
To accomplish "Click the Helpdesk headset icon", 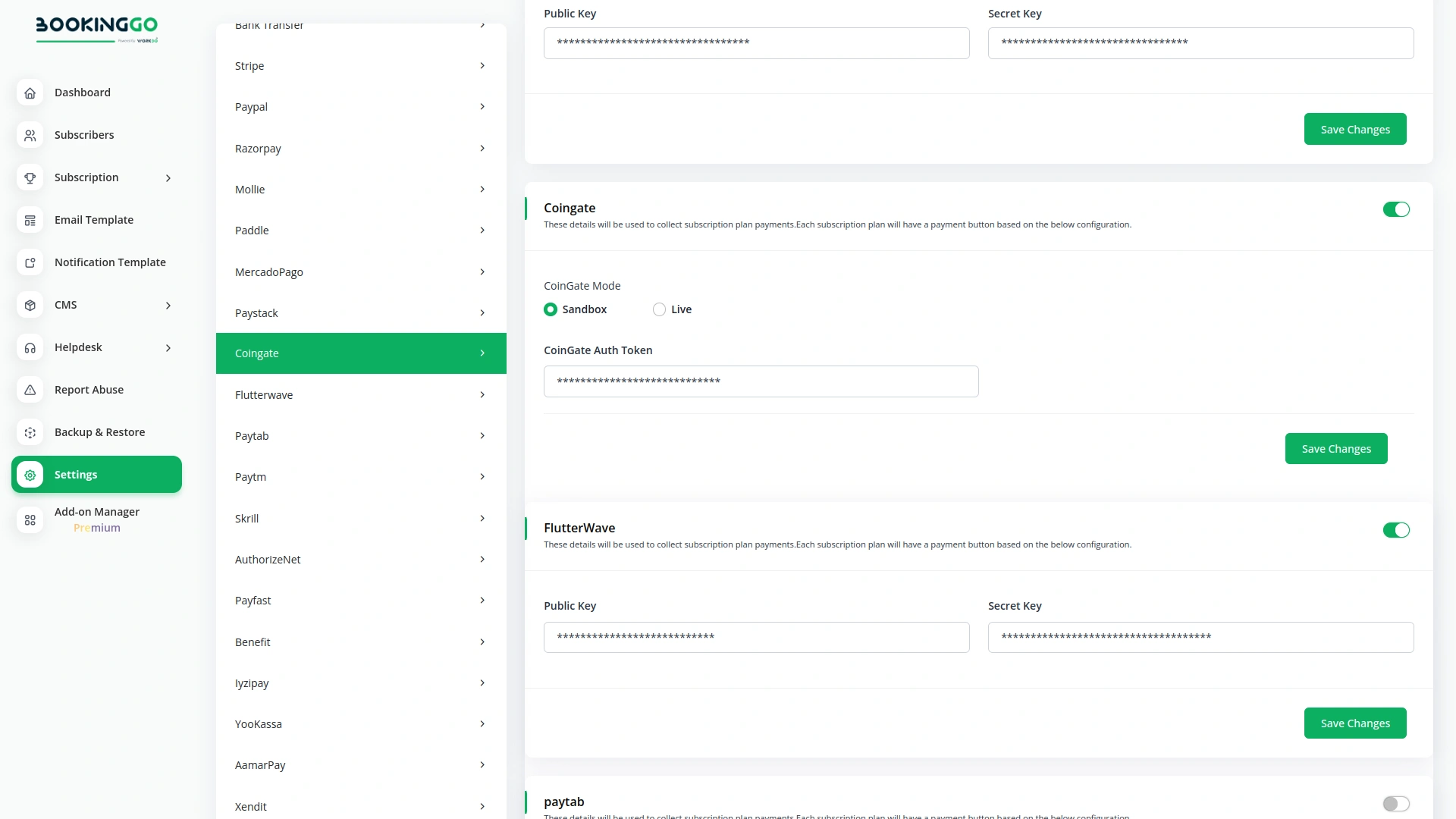I will [30, 347].
